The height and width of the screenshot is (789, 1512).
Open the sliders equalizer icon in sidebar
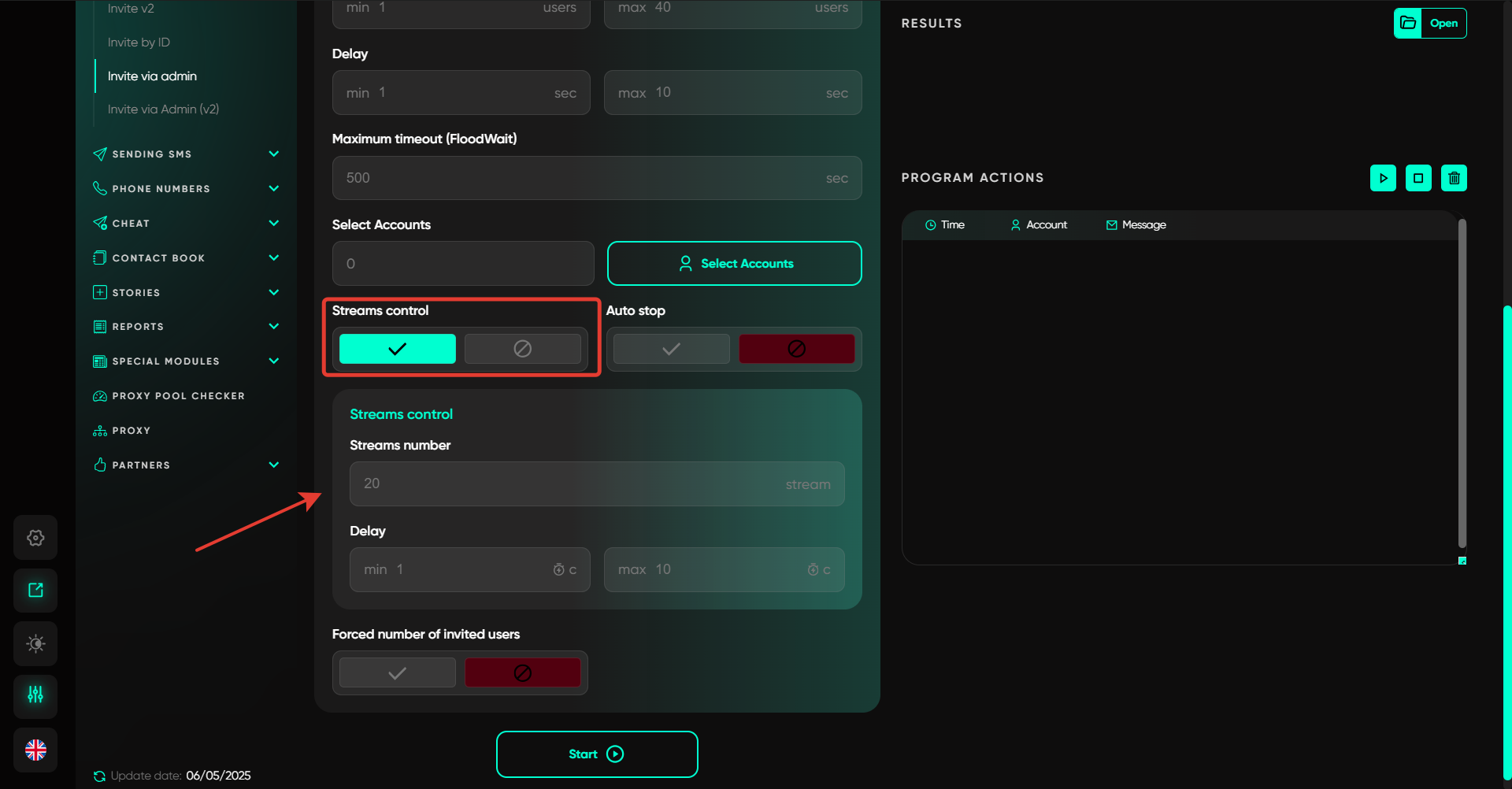tap(35, 695)
